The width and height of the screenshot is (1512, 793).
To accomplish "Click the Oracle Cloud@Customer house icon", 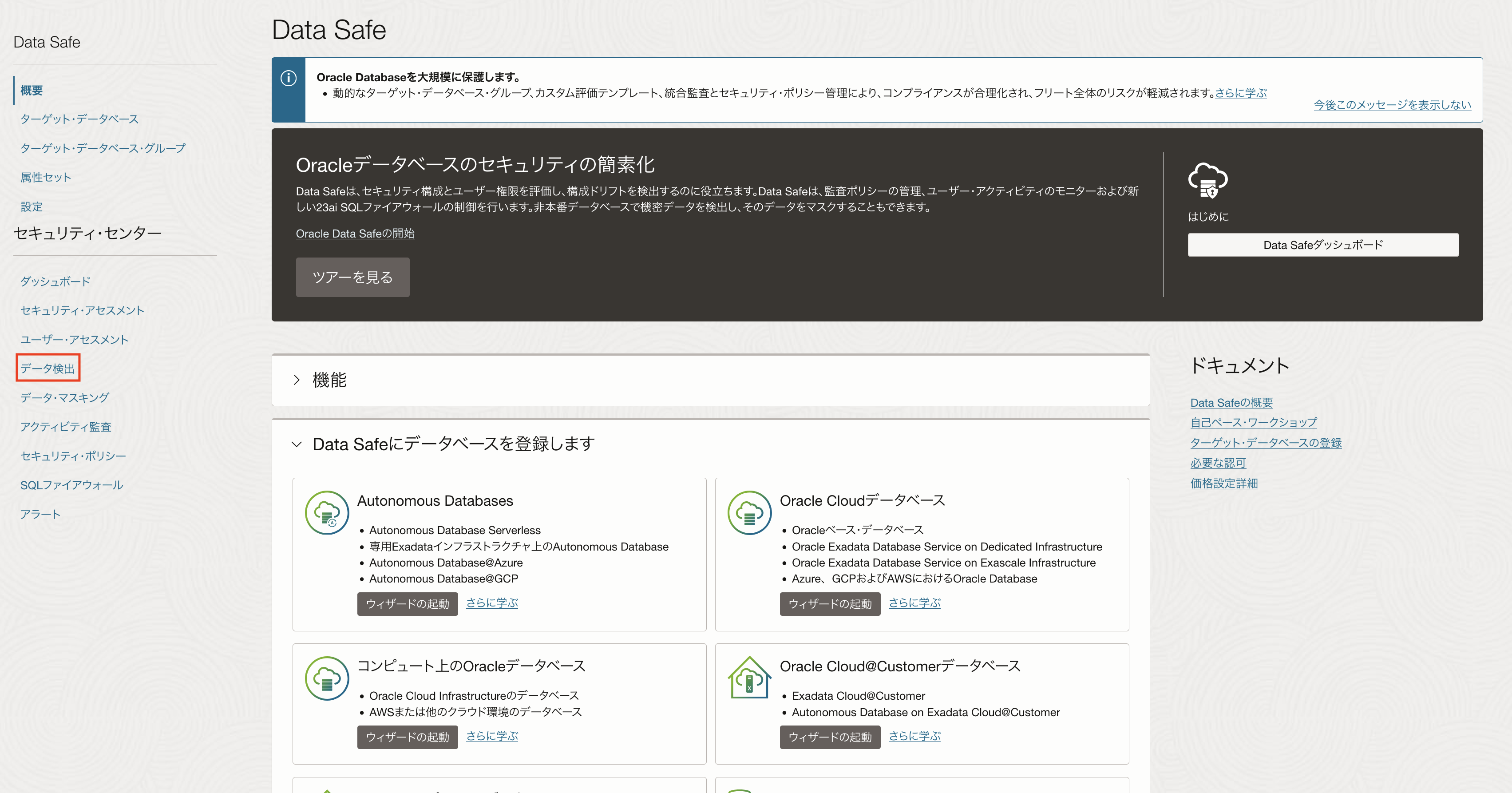I will 749,678.
